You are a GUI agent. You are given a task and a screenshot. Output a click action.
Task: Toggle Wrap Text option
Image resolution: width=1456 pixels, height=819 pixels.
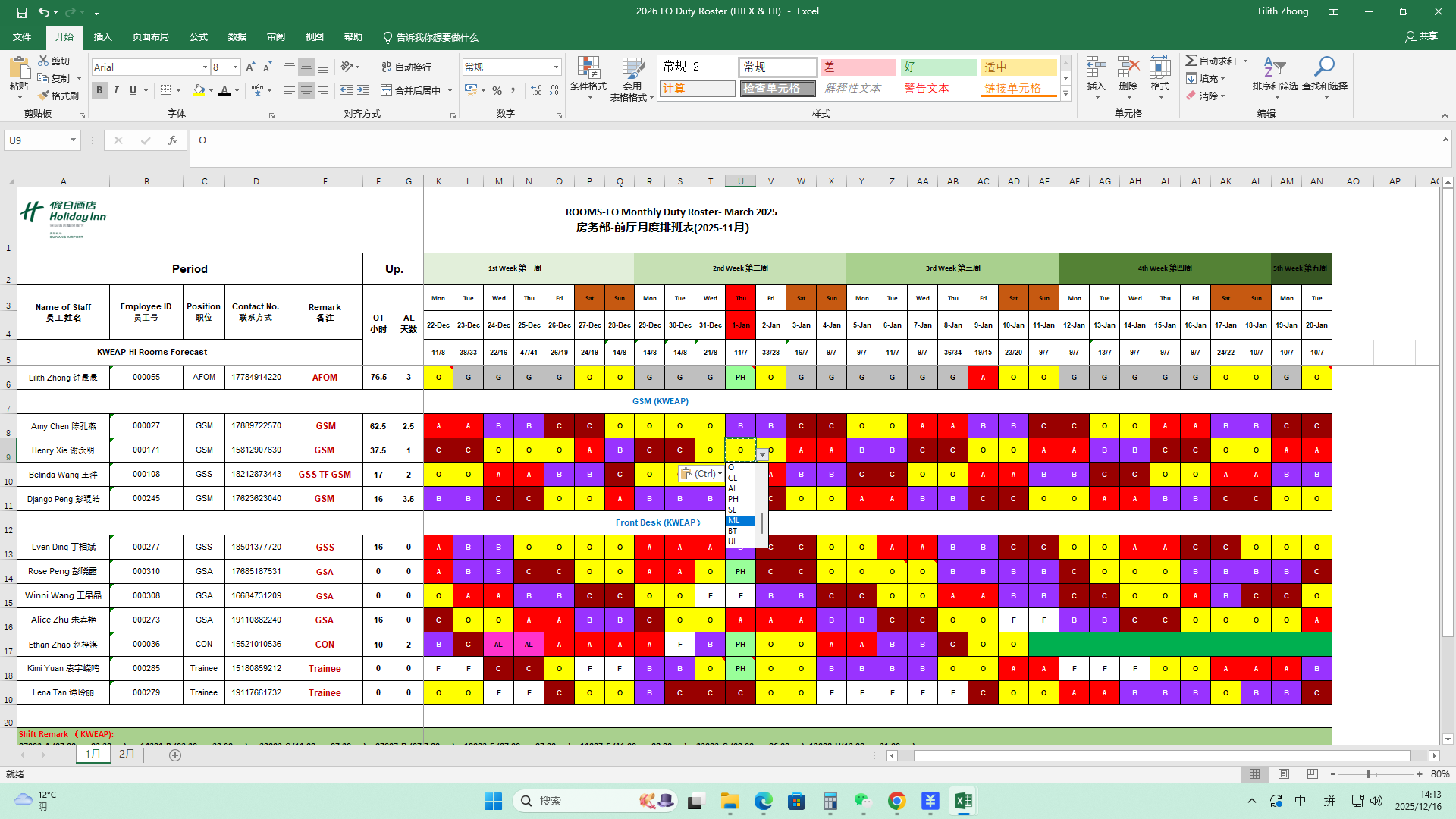[x=407, y=67]
